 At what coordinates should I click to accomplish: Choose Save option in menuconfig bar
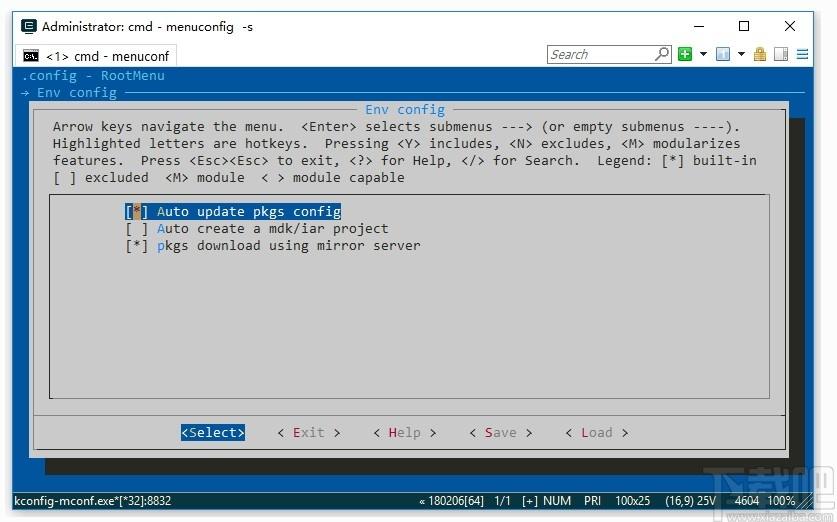pyautogui.click(x=501, y=432)
